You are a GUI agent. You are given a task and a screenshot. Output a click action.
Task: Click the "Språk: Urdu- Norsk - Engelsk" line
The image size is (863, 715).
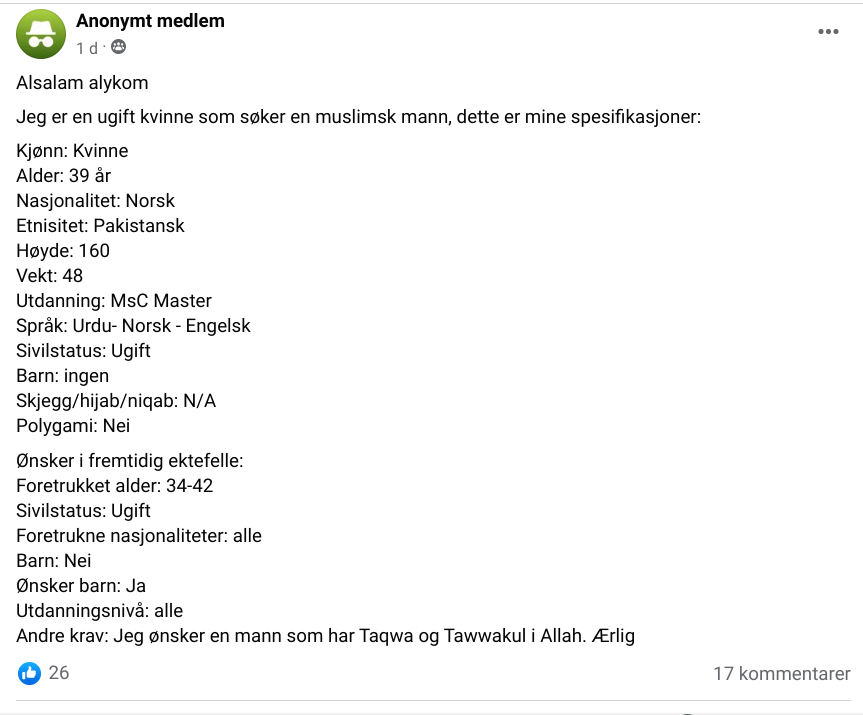coord(133,326)
